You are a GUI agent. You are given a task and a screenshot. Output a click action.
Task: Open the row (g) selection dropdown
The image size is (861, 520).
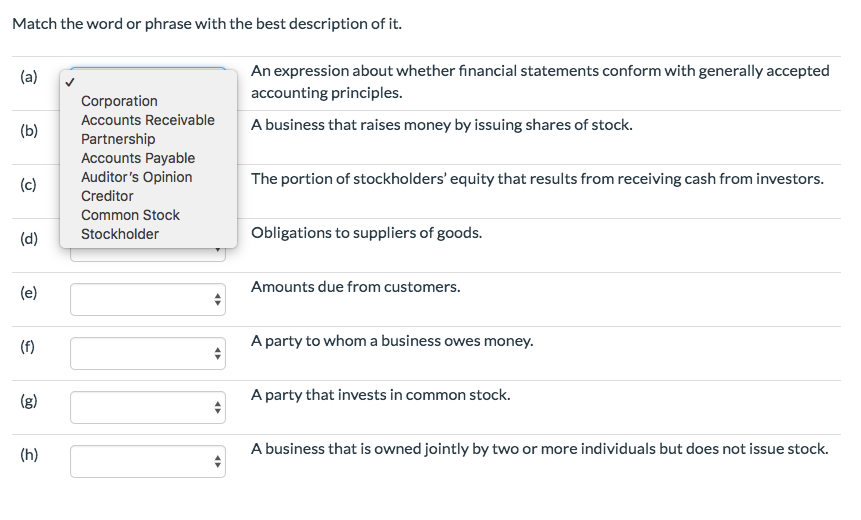coord(148,407)
